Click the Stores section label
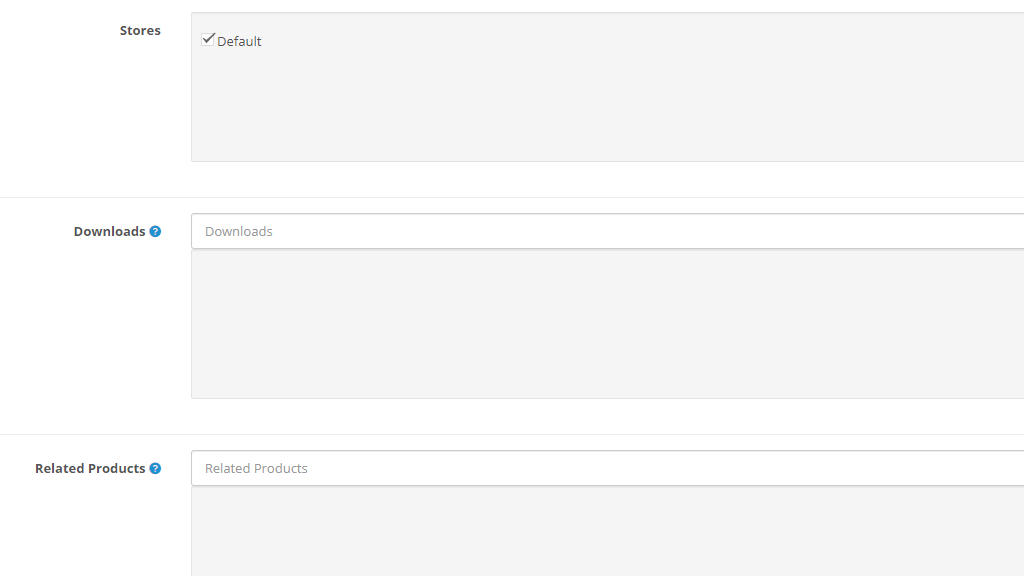Viewport: 1024px width, 576px height. click(x=140, y=30)
